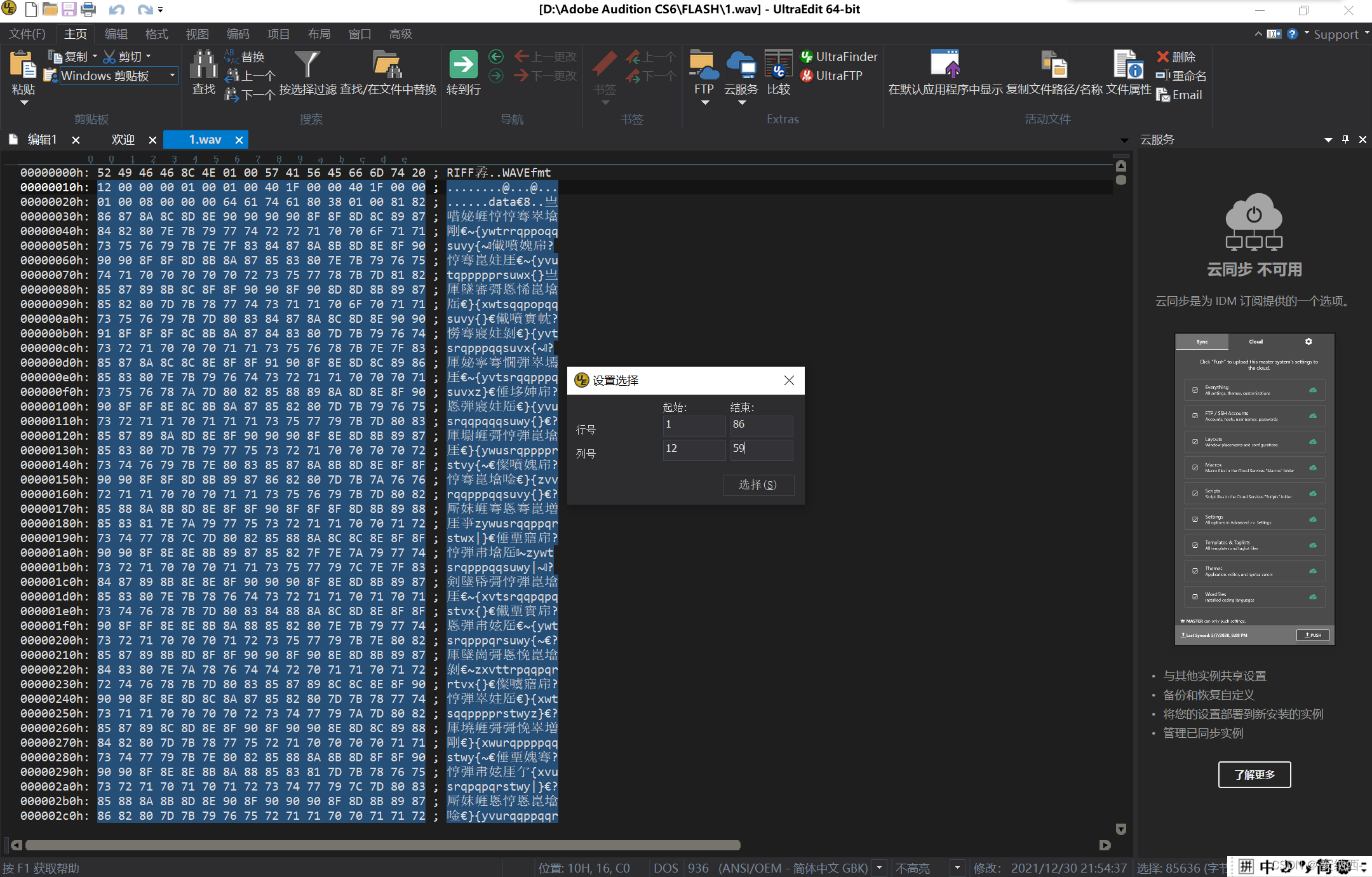Screen dimensions: 1372x877
Task: Click the File properties icon
Action: click(x=1128, y=65)
